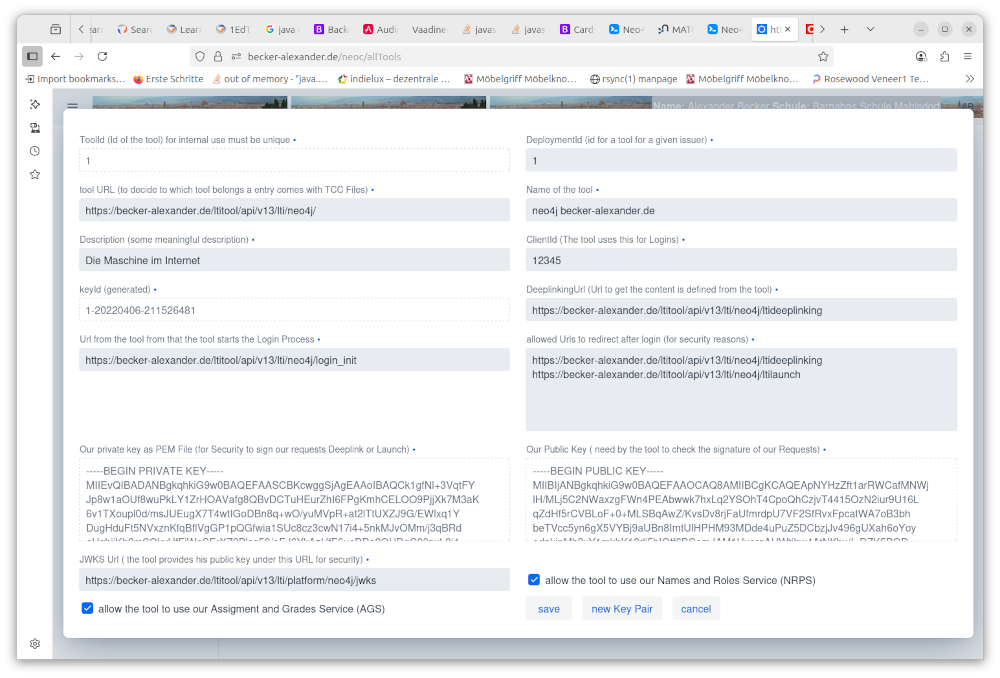Viewport: 1000px width, 678px height.
Task: Disable the Names and Roles Service checkbox
Action: point(534,578)
